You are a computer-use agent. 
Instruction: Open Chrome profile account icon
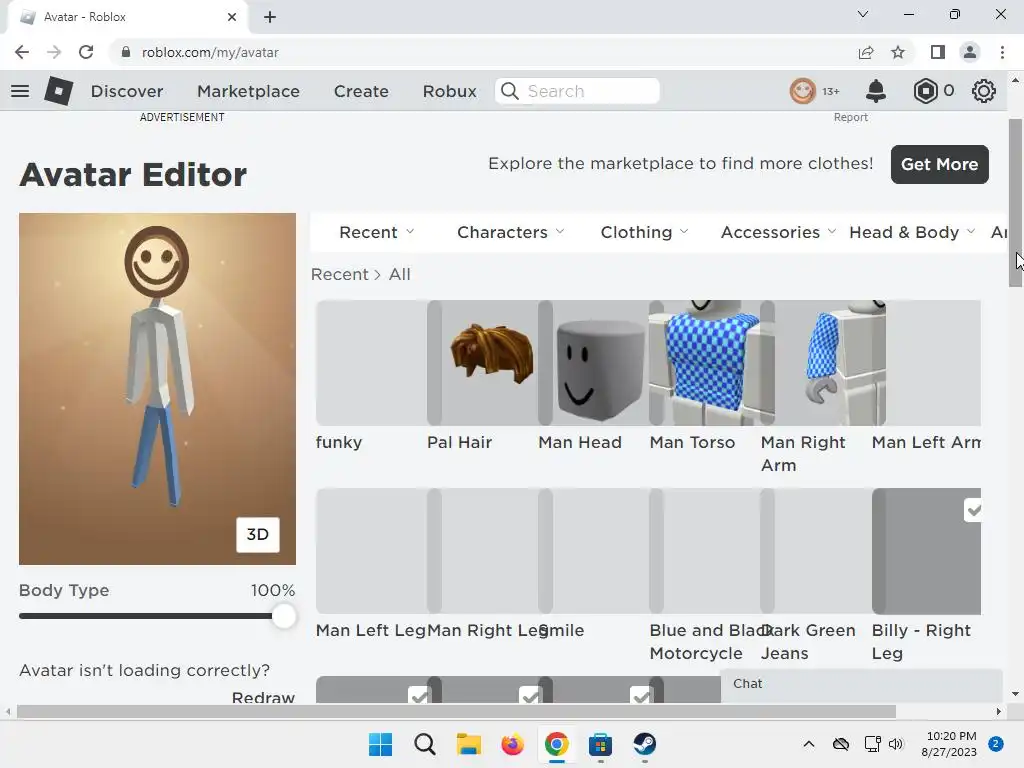coord(970,52)
